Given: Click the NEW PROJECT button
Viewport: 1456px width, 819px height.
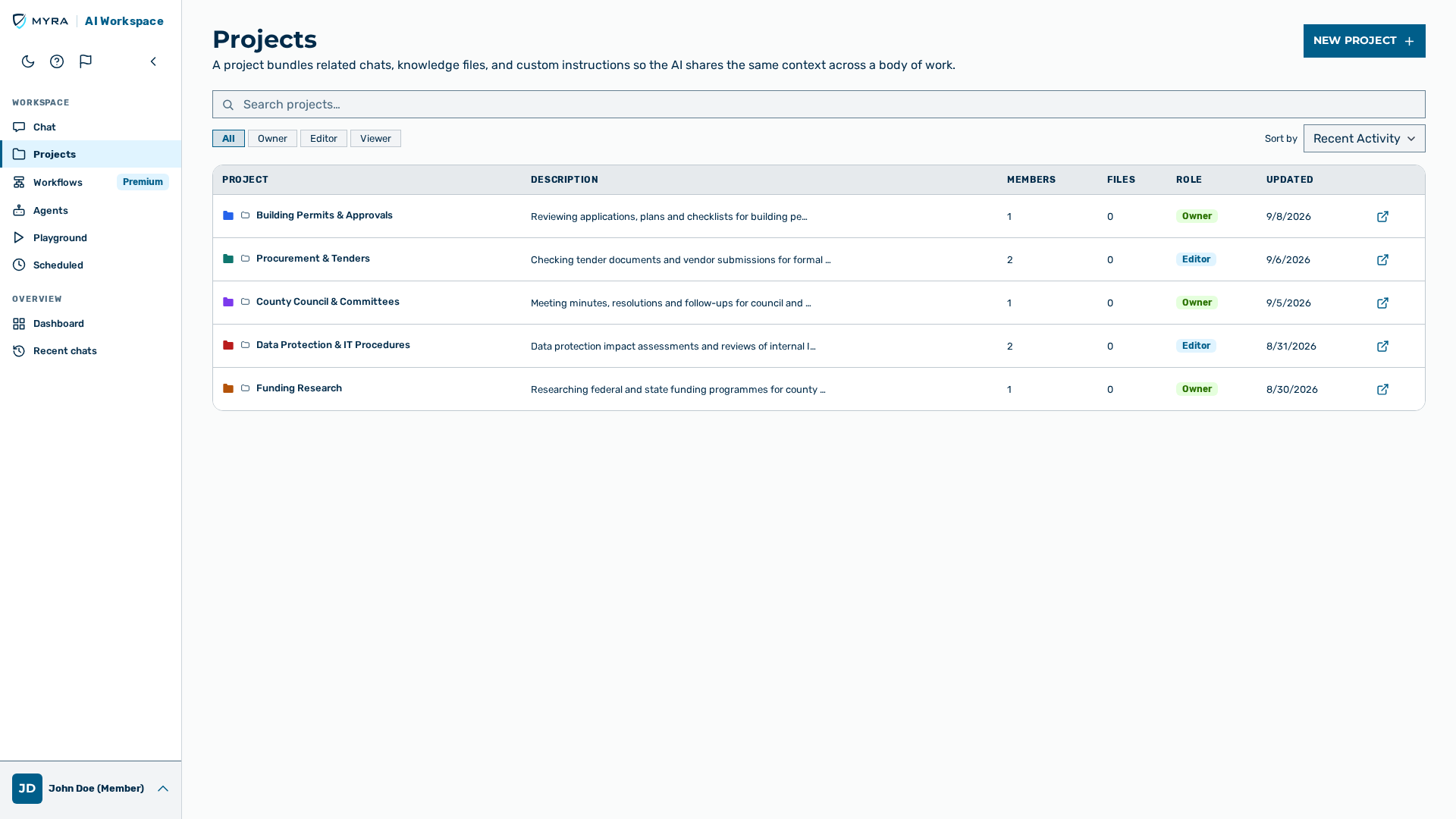Looking at the screenshot, I should pyautogui.click(x=1364, y=41).
